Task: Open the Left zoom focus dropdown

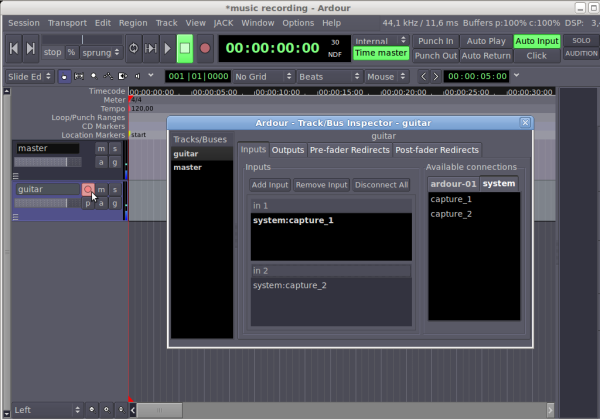Action: coord(47,410)
